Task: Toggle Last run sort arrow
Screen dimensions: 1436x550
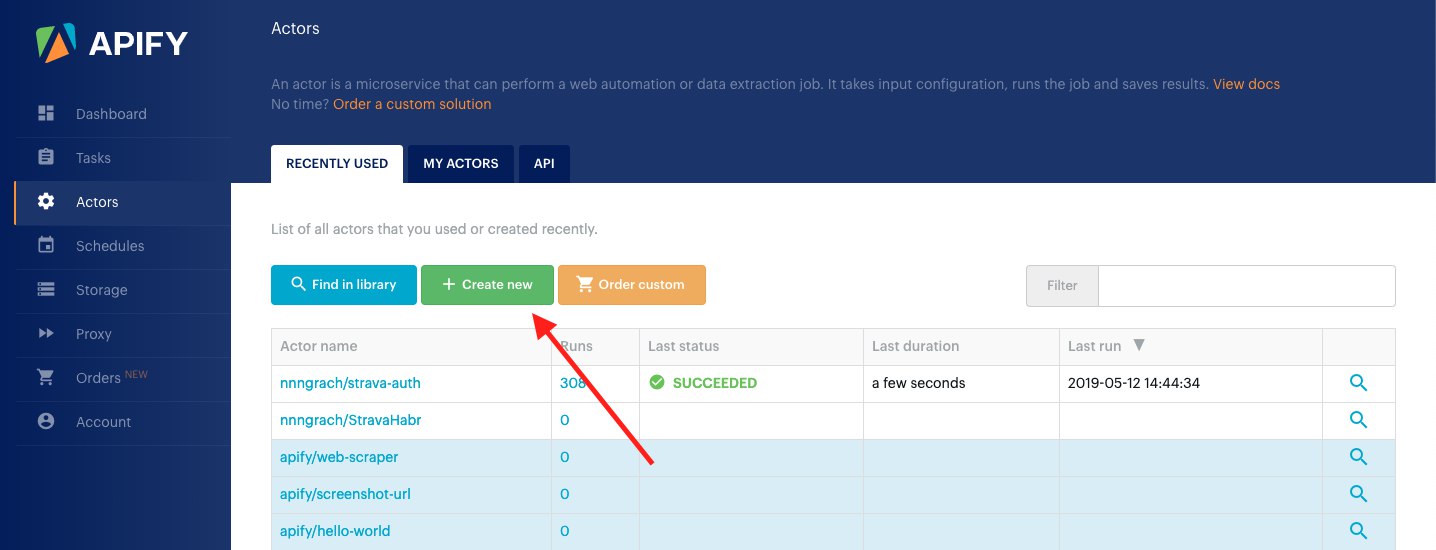Action: point(1138,345)
